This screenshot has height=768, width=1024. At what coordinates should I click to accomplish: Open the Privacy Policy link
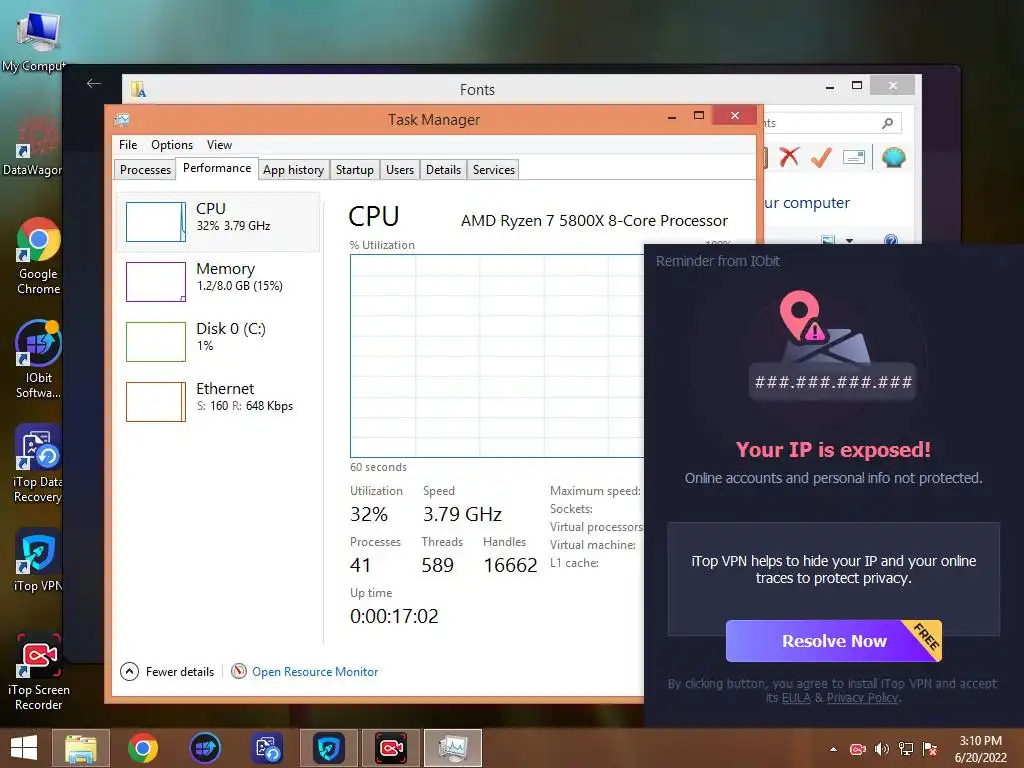pos(862,698)
